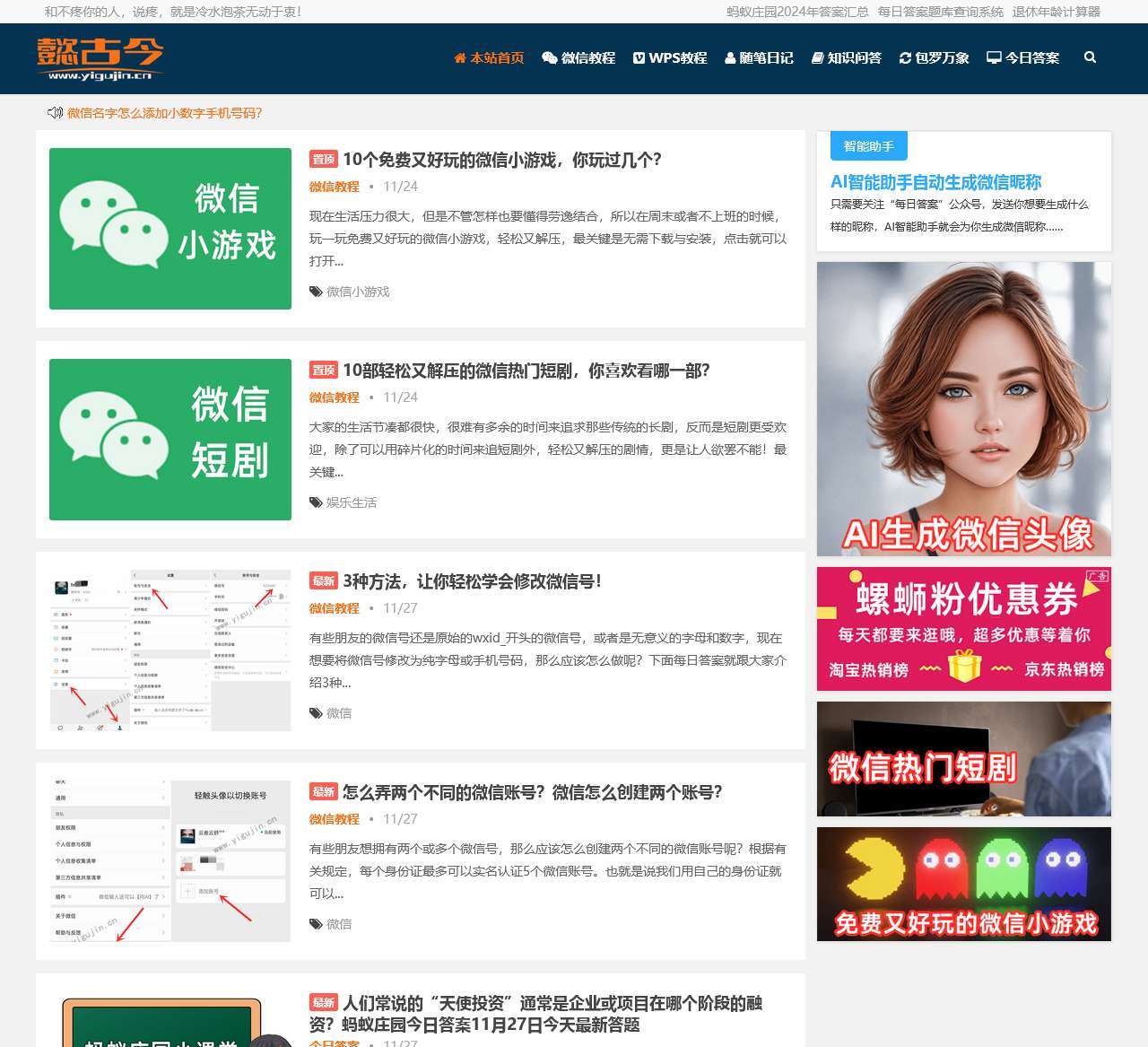Open the search icon in the navigation bar
1148x1047 pixels.
[x=1090, y=57]
